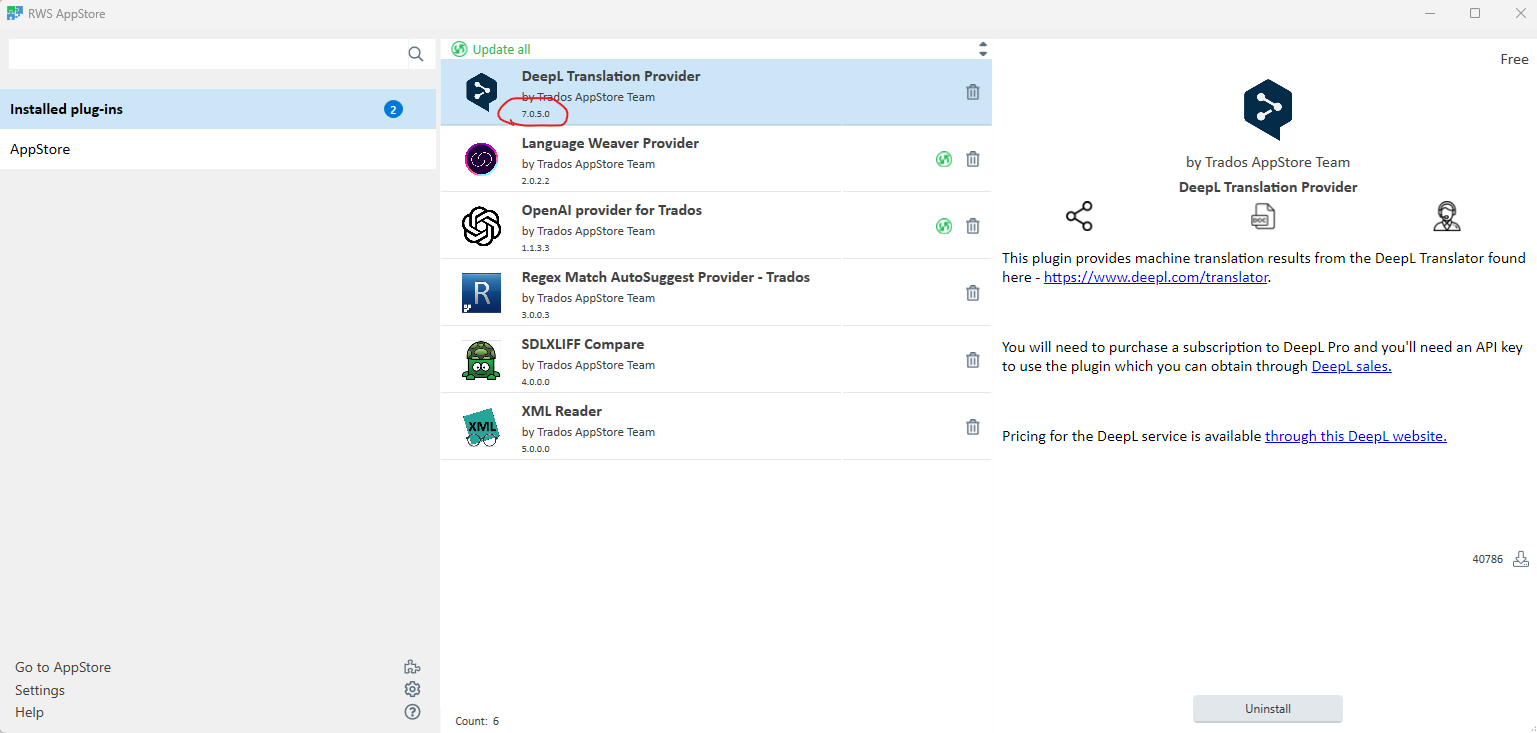This screenshot has width=1537, height=733.
Task: Click version number 4.0.0.0
Action: [536, 382]
